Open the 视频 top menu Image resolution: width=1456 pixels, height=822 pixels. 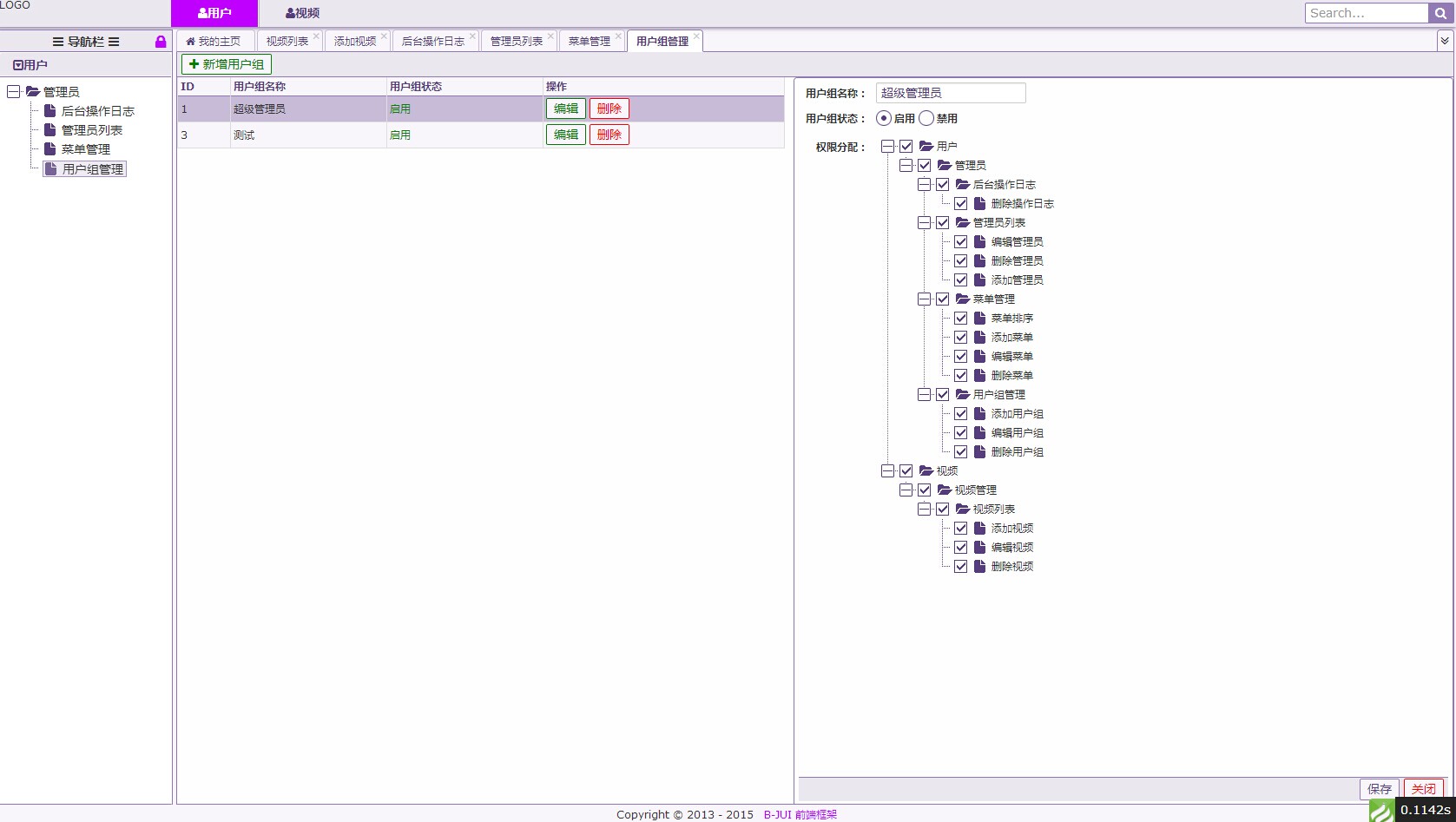(x=302, y=13)
